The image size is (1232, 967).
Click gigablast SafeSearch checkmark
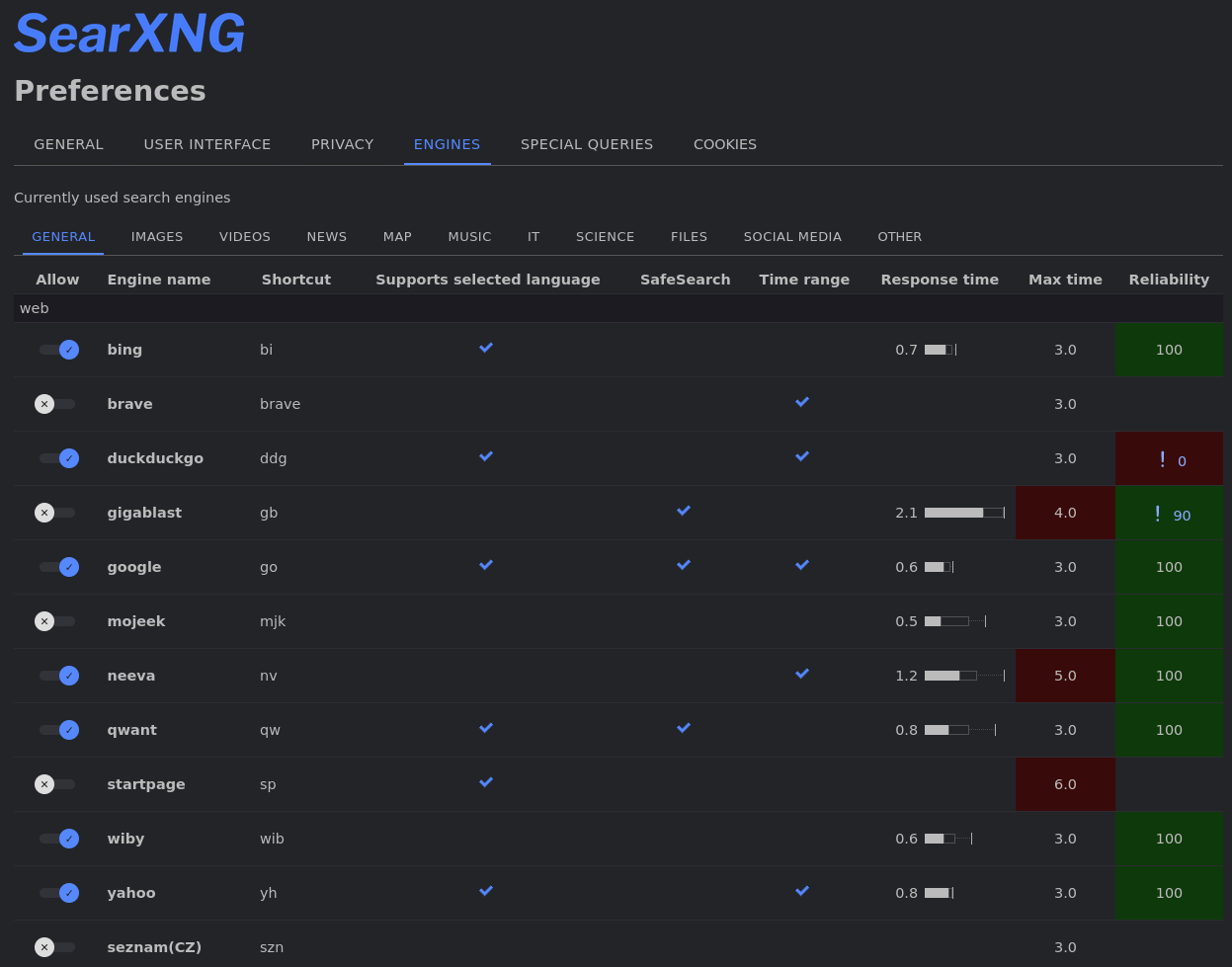coord(684,511)
